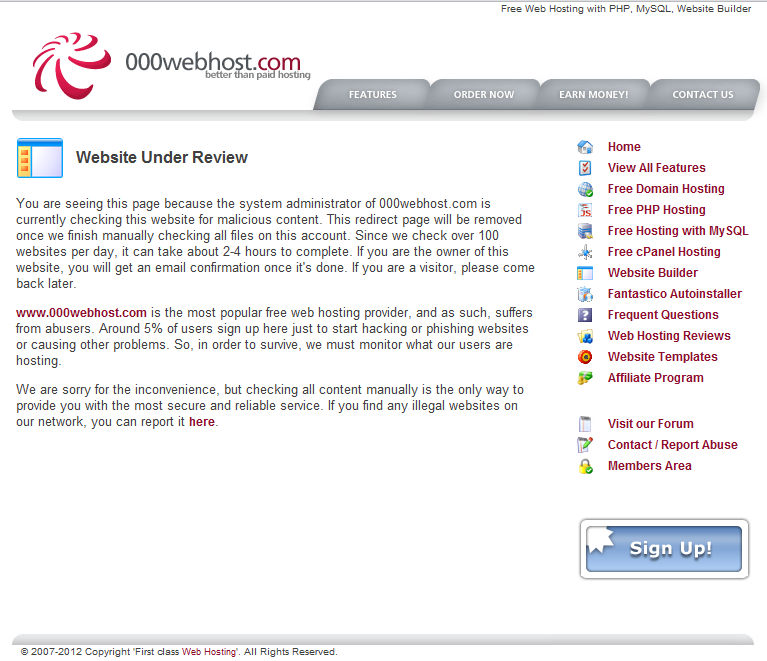
Task: Click the money icon beside Affiliate Program
Action: pyautogui.click(x=585, y=378)
